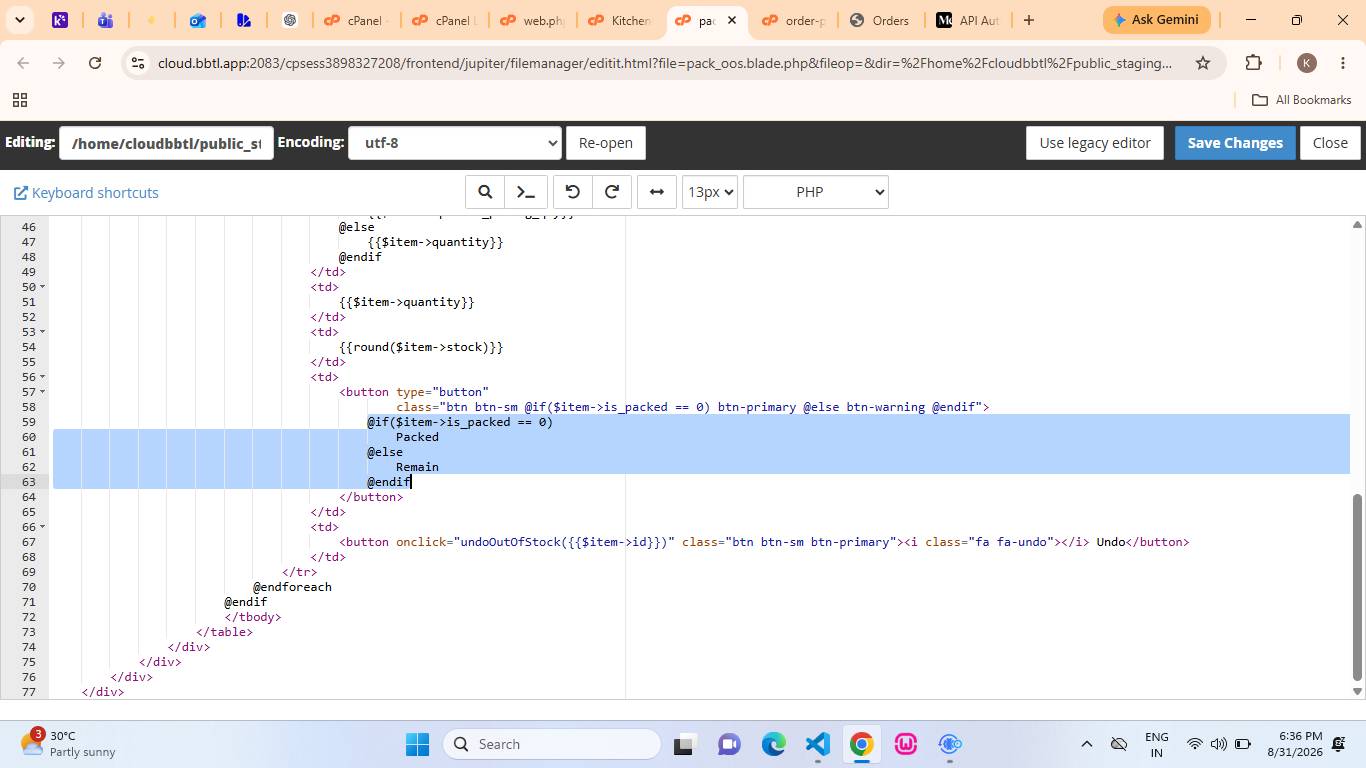Undo the last edit
This screenshot has height=768, width=1366.
pyautogui.click(x=572, y=192)
